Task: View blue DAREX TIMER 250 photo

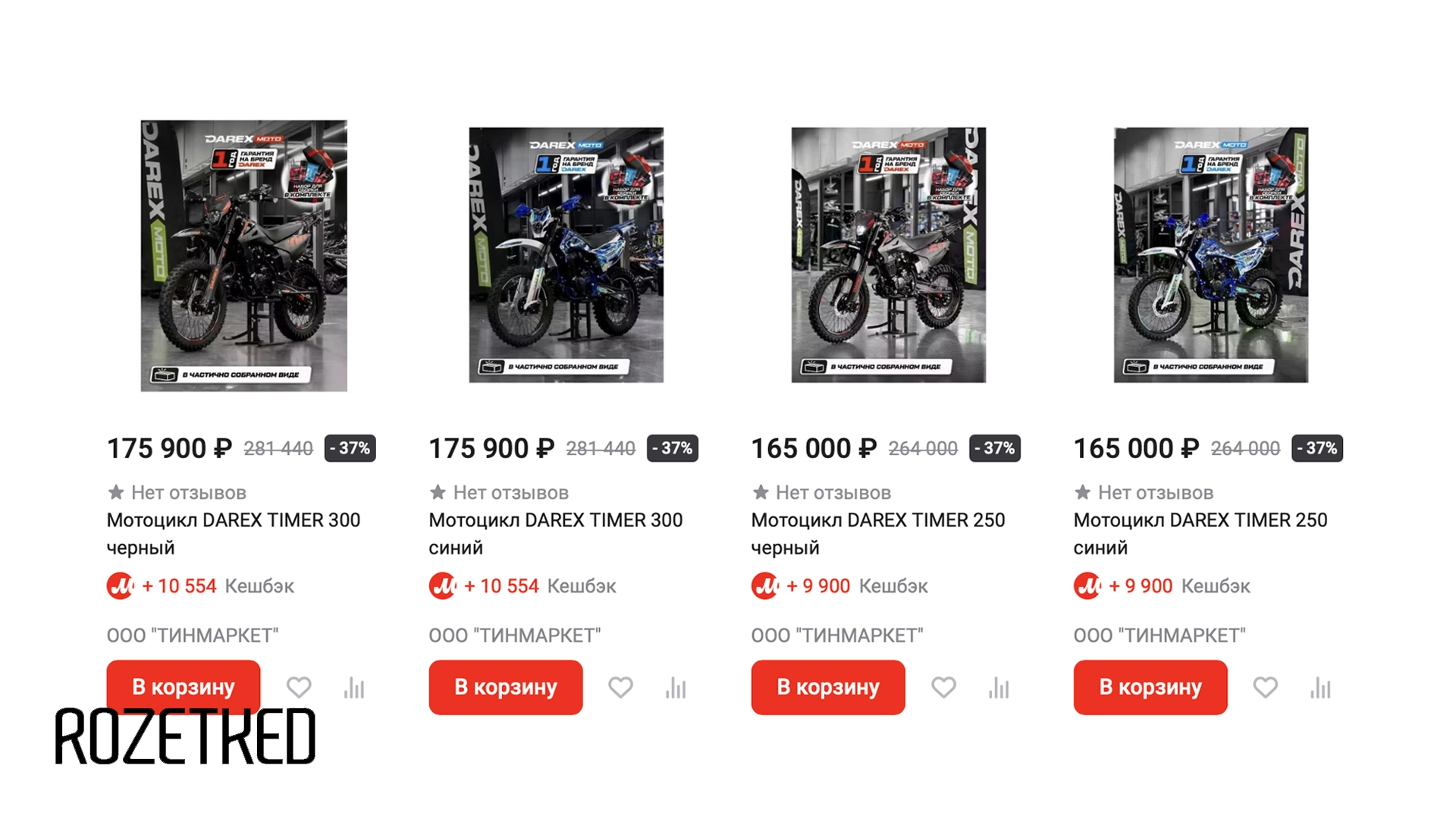Action: [1210, 255]
